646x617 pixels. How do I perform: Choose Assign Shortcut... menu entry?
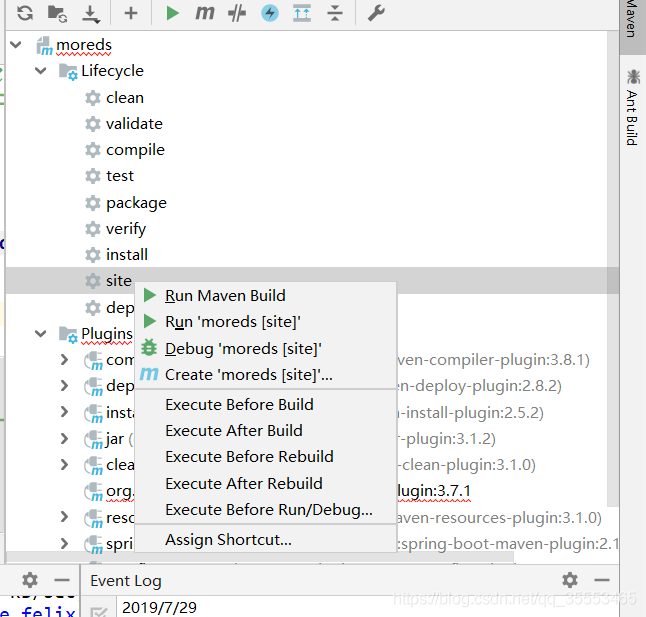pos(266,540)
